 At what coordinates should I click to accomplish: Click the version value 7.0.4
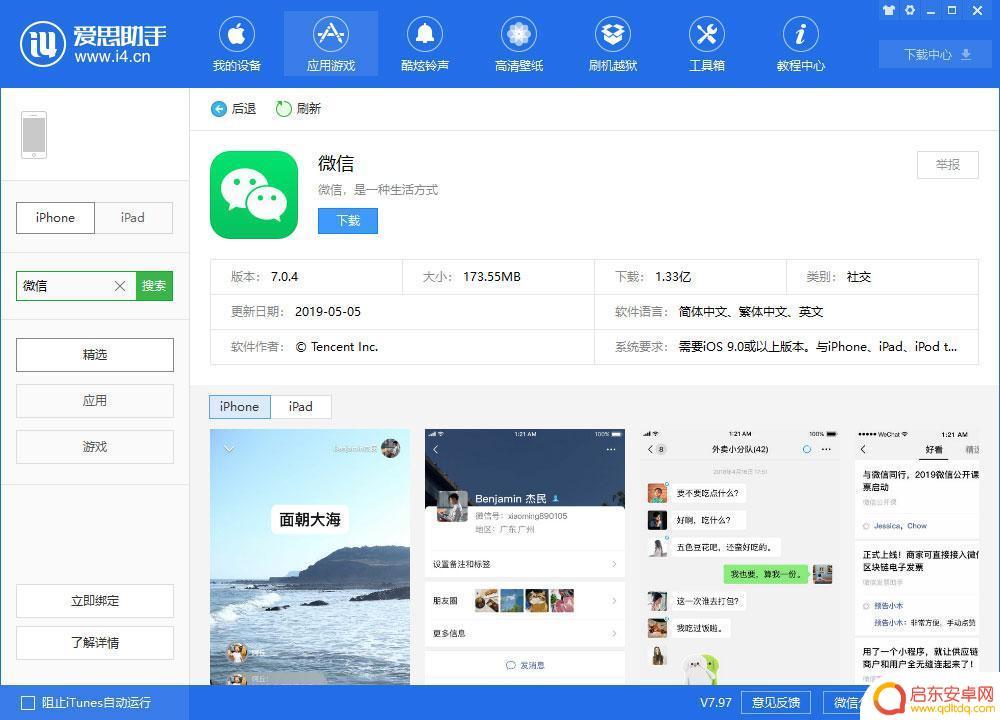(284, 277)
